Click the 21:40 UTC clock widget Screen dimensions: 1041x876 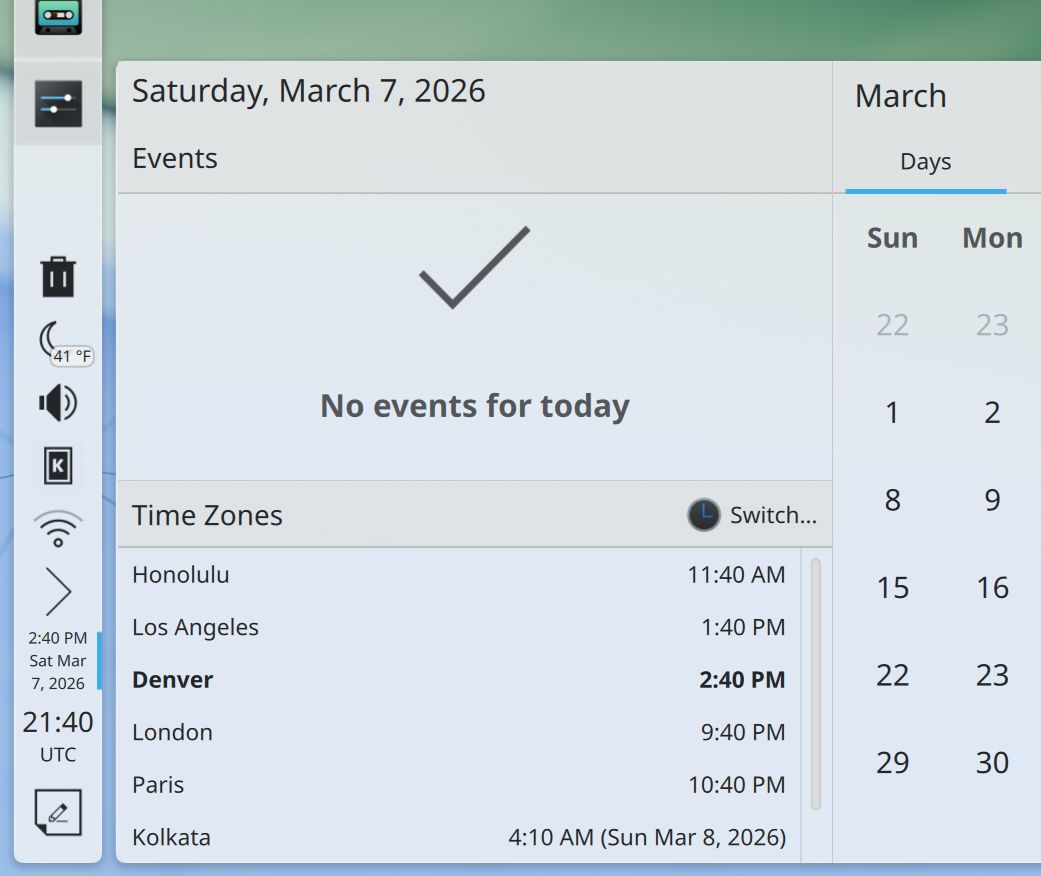click(58, 735)
